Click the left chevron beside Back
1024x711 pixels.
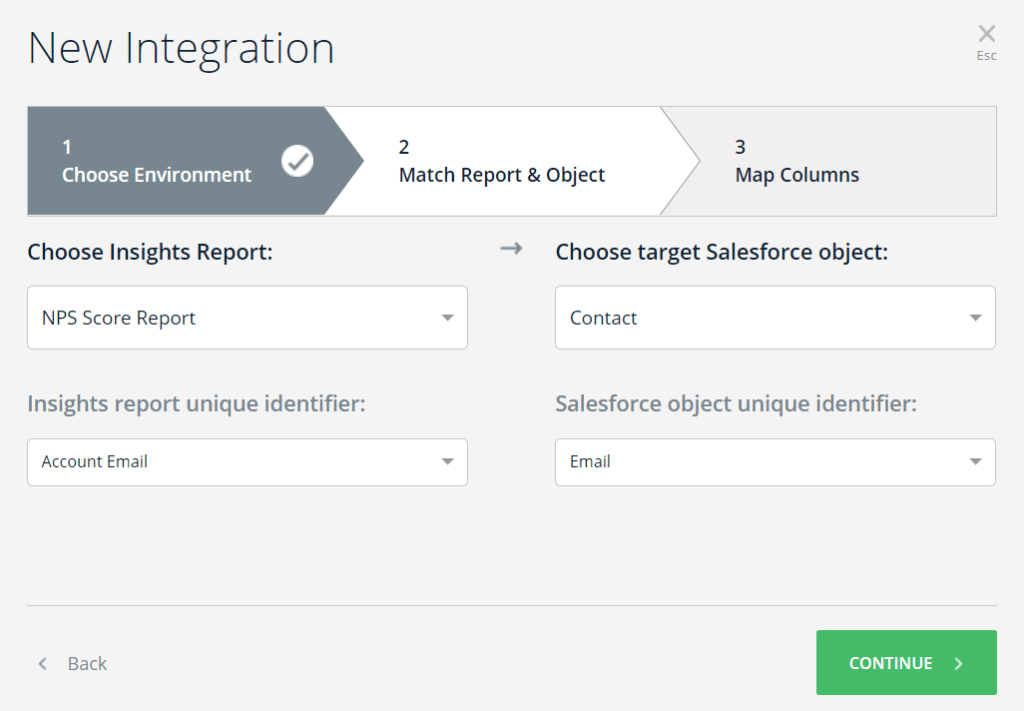coord(42,663)
